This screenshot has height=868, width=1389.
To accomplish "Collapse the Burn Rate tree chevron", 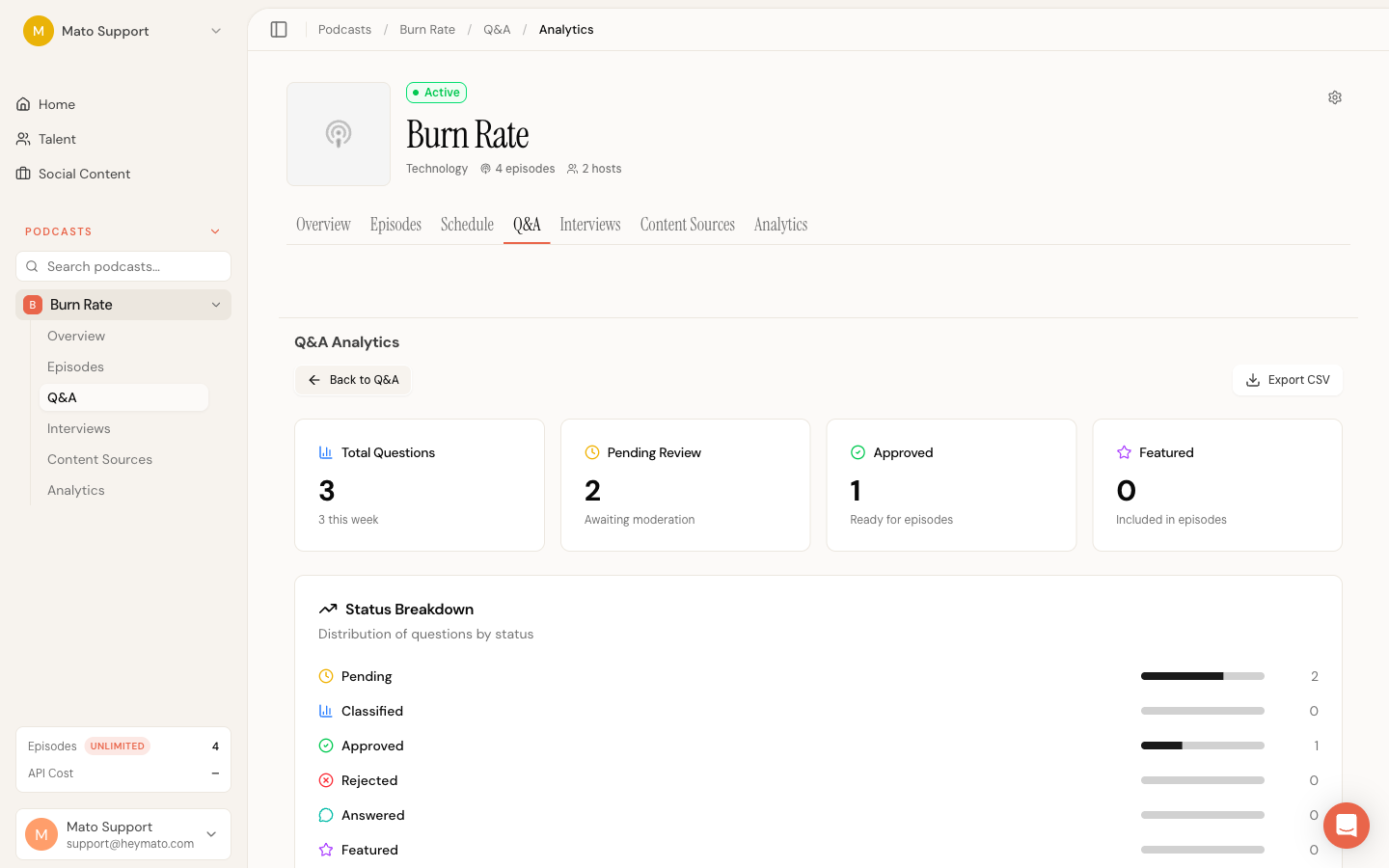I will click(x=216, y=305).
